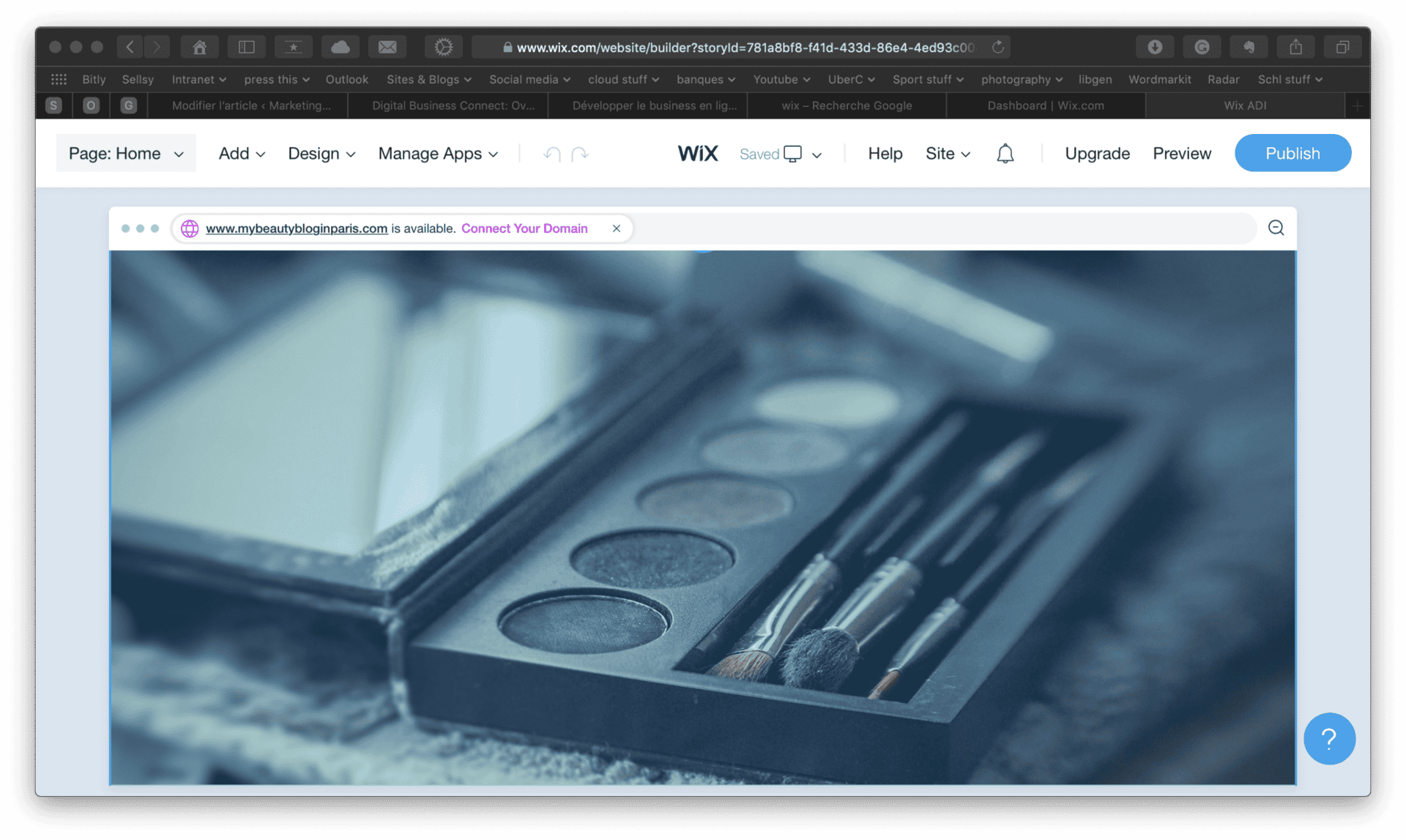This screenshot has height=840, width=1406.
Task: Click the browser home icon
Action: (199, 47)
